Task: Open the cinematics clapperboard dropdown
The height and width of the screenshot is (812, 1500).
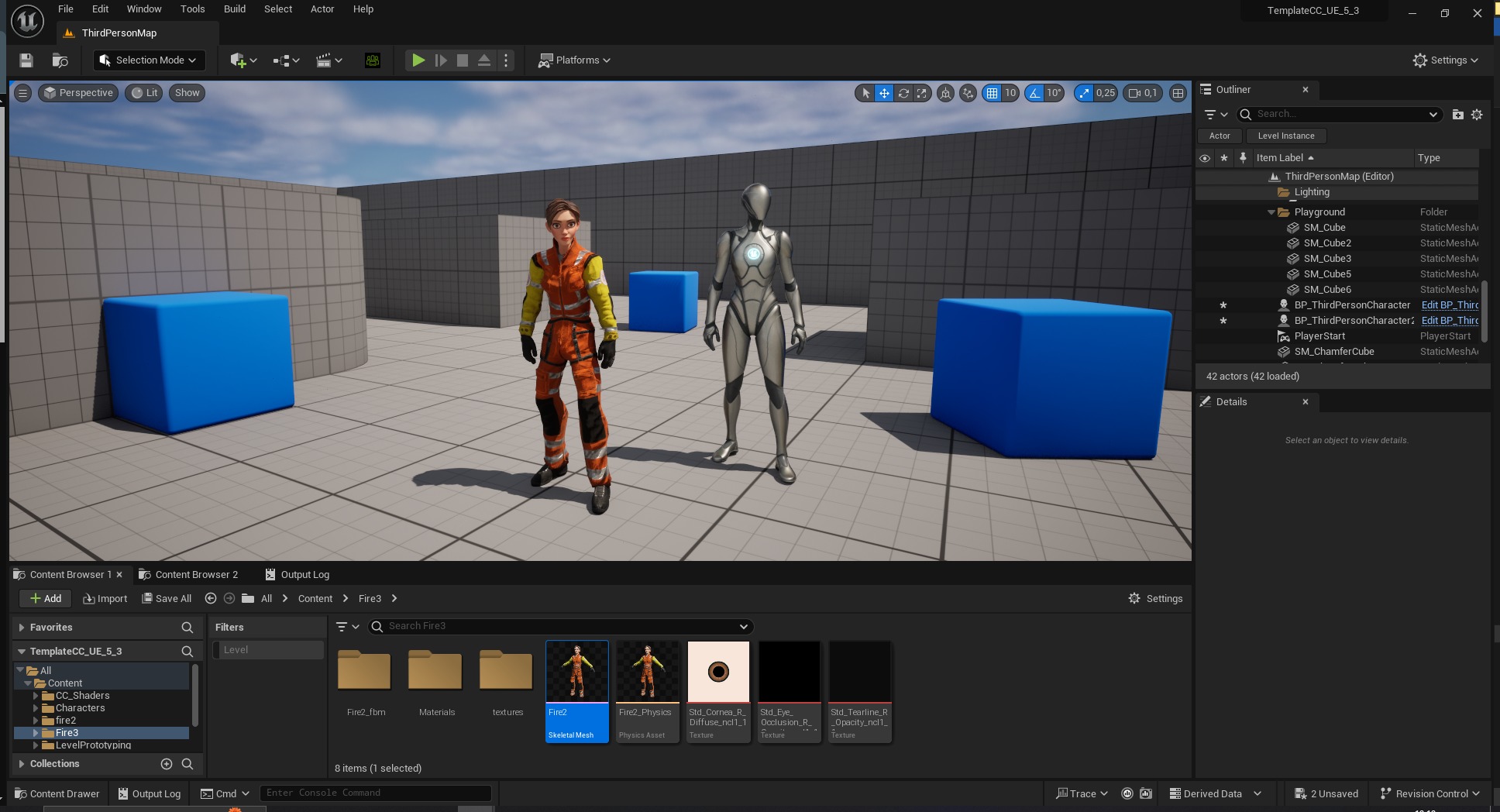Action: [329, 60]
